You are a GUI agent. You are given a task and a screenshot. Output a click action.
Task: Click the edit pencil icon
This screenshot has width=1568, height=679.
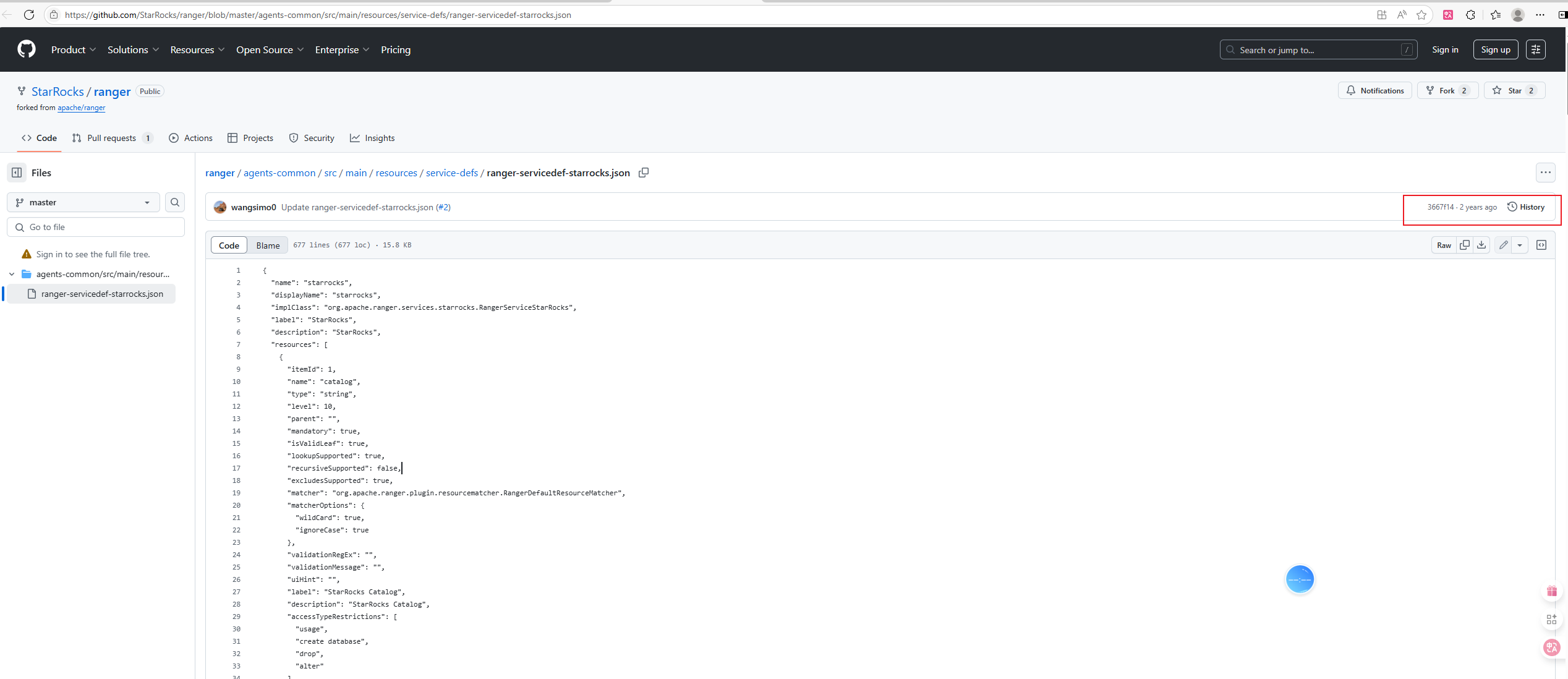pyautogui.click(x=1504, y=245)
